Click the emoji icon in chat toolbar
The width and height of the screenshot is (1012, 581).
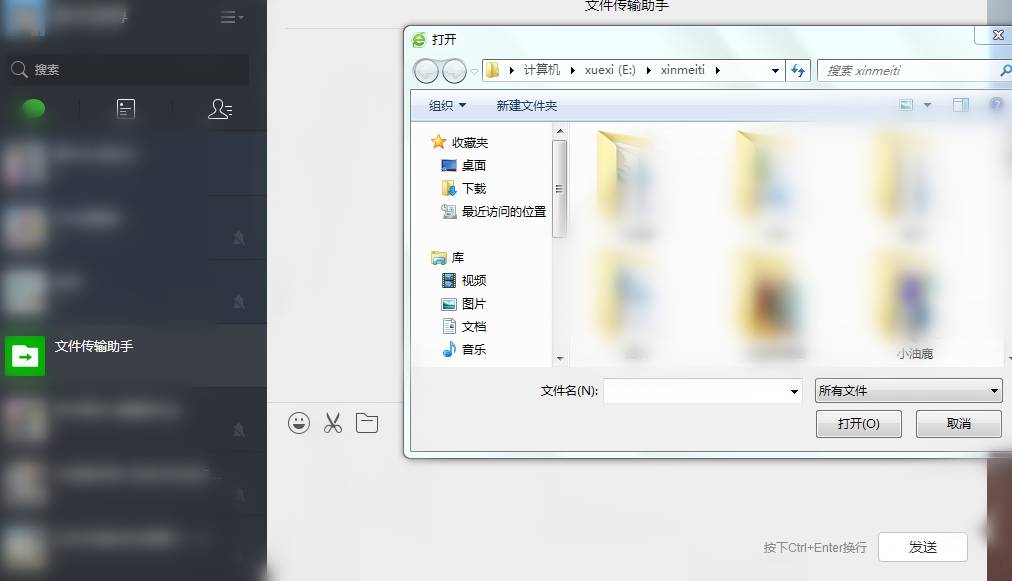point(298,423)
